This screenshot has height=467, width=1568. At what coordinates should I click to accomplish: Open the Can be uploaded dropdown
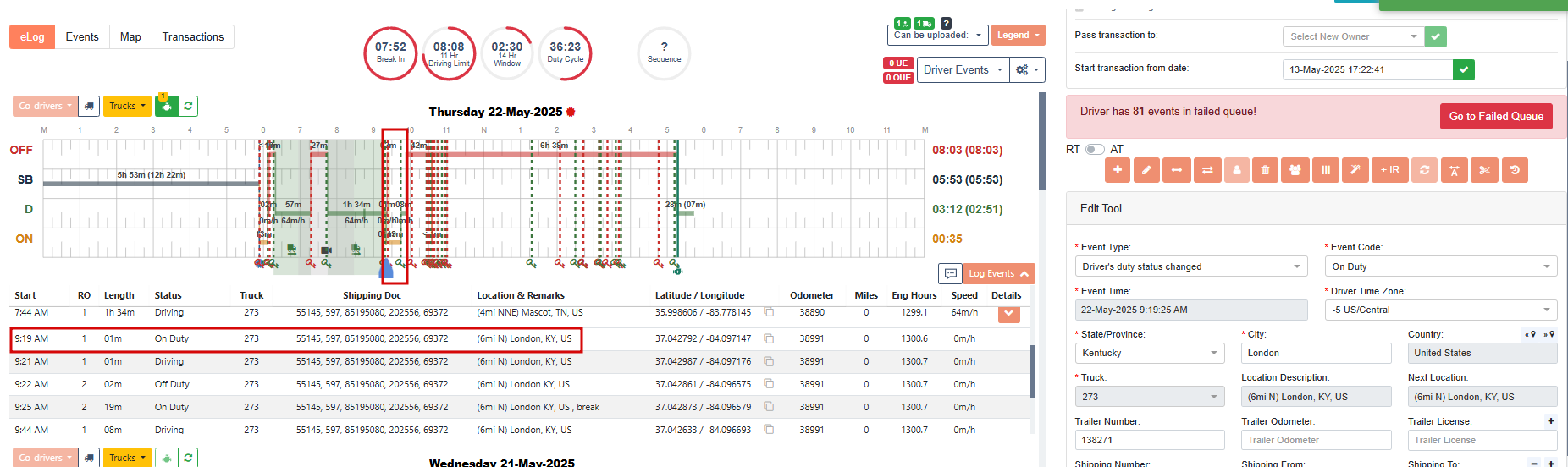(x=938, y=35)
